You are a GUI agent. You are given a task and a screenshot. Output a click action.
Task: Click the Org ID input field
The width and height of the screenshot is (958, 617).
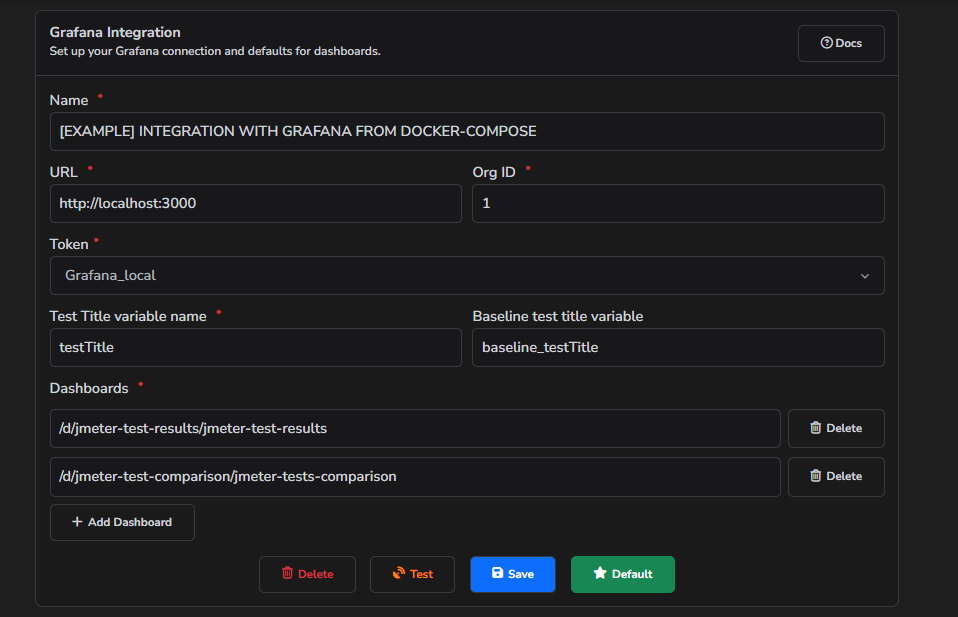click(677, 203)
